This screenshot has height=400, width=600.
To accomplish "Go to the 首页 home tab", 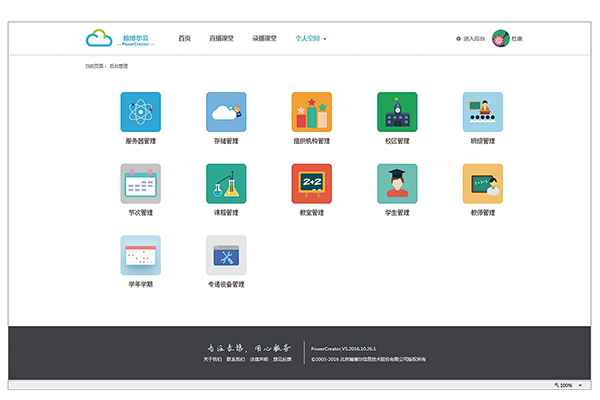I will point(184,39).
